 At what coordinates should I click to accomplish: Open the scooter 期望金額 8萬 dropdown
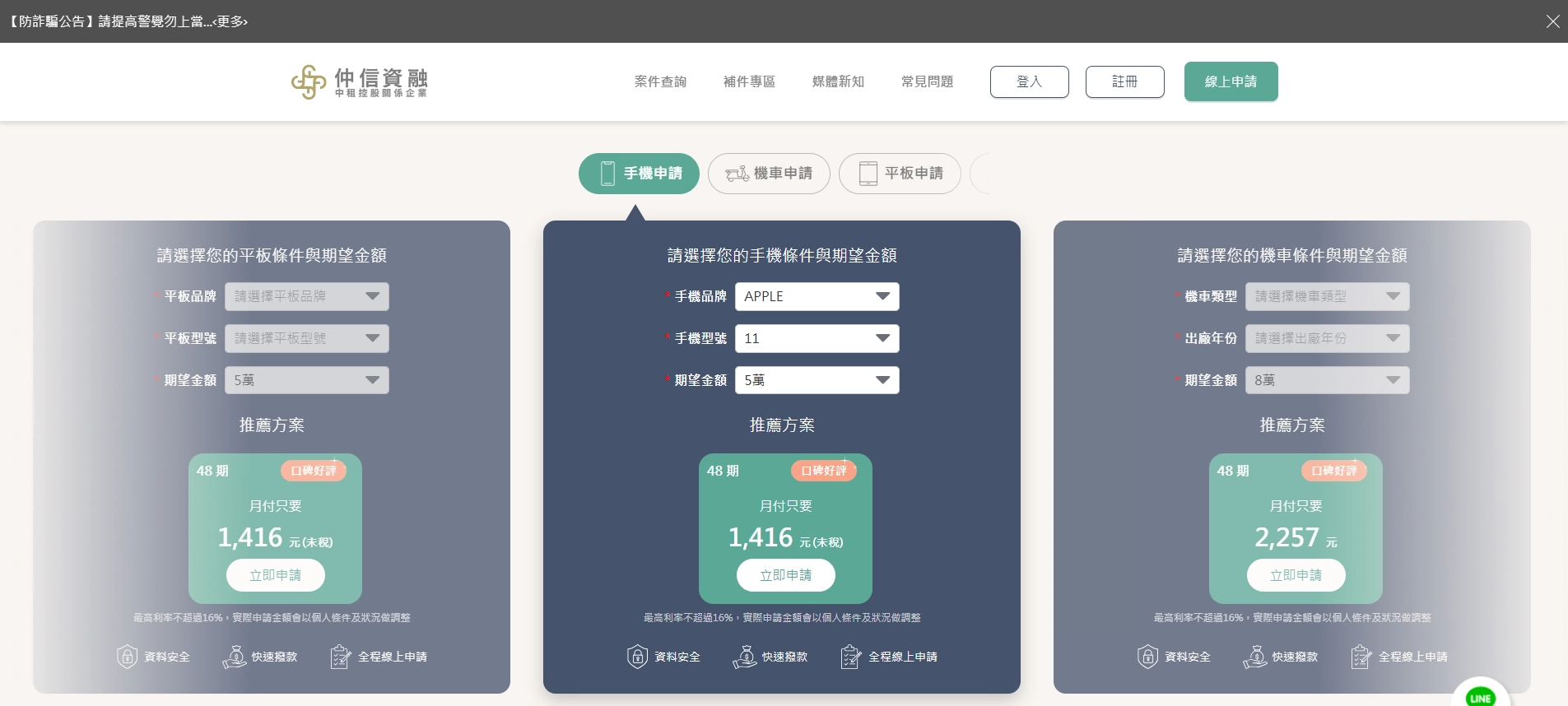pyautogui.click(x=1327, y=380)
